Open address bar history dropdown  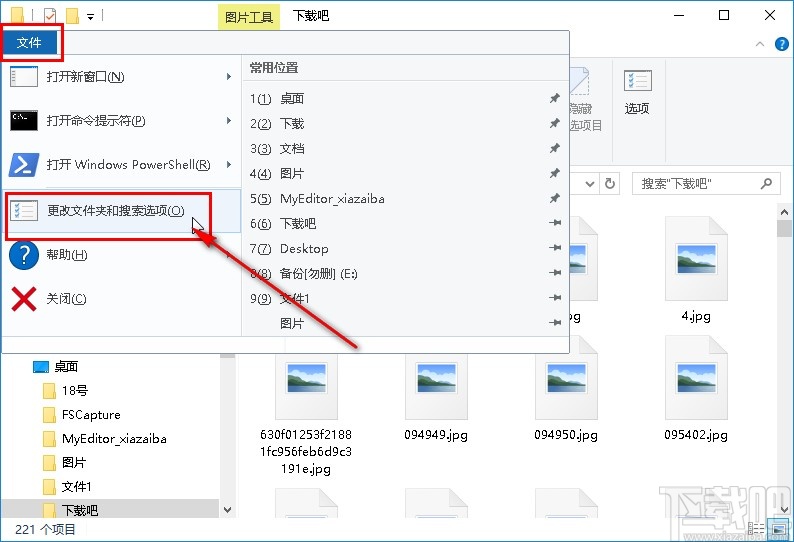coord(590,184)
